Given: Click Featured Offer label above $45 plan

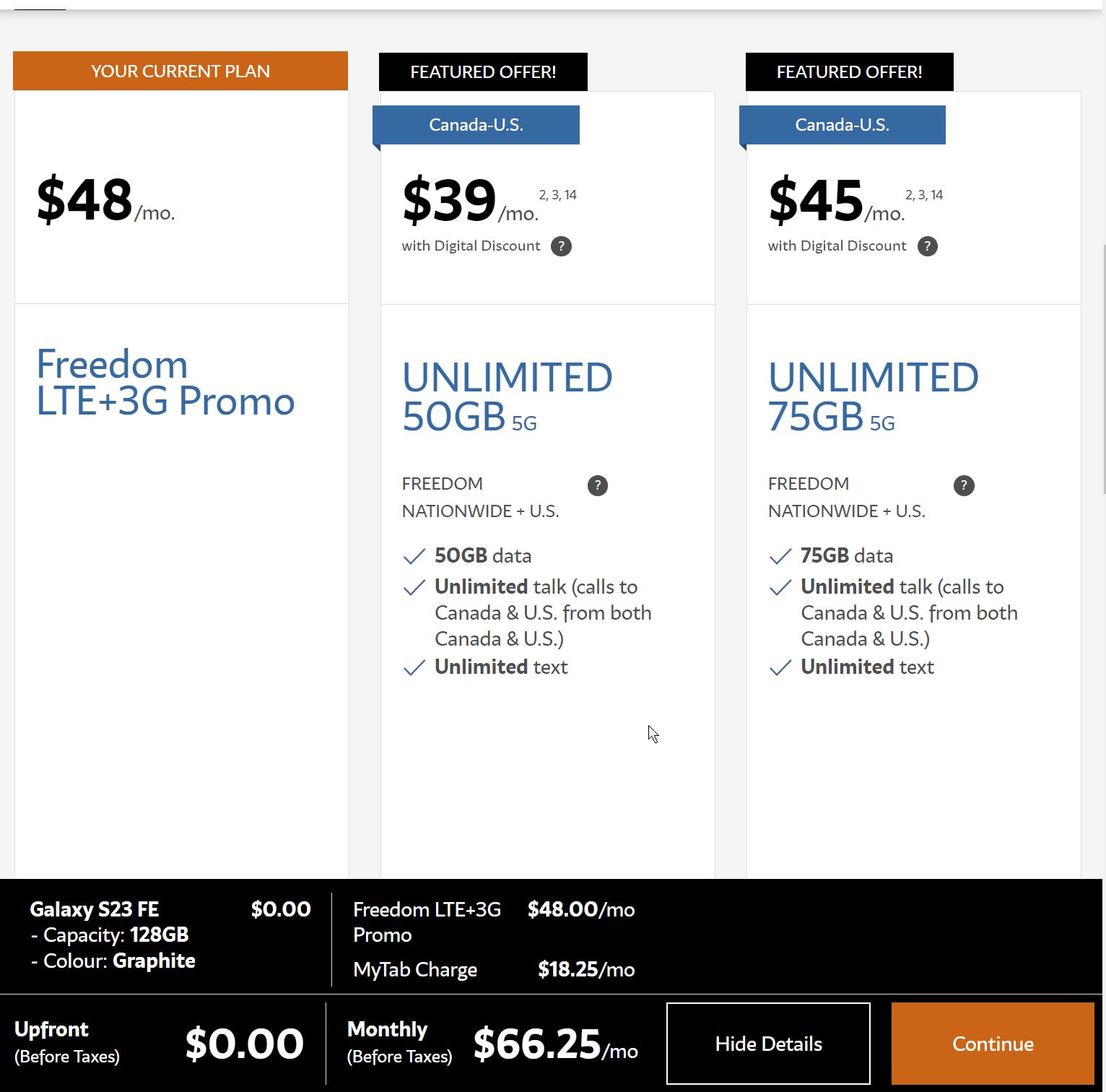Looking at the screenshot, I should (x=849, y=72).
